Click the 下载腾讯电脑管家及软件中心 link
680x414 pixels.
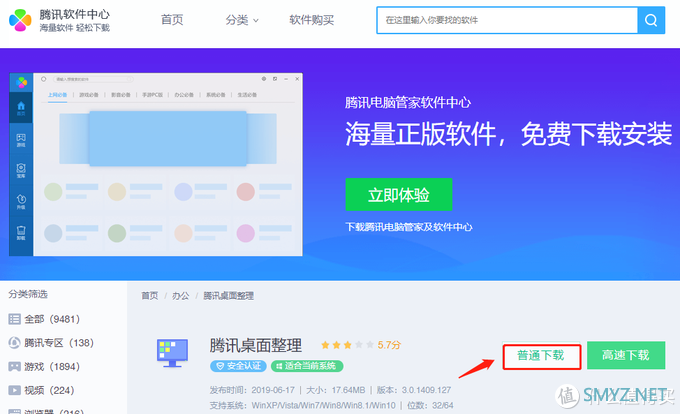point(409,227)
